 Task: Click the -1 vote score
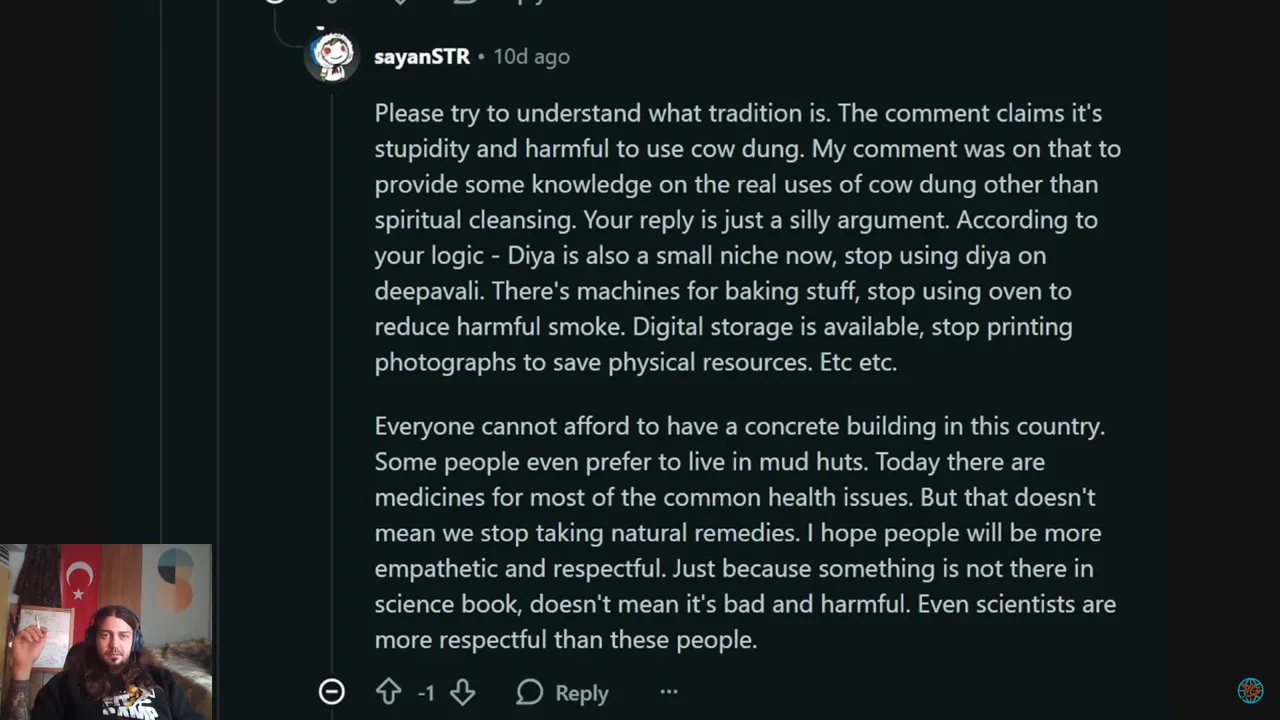(426, 693)
